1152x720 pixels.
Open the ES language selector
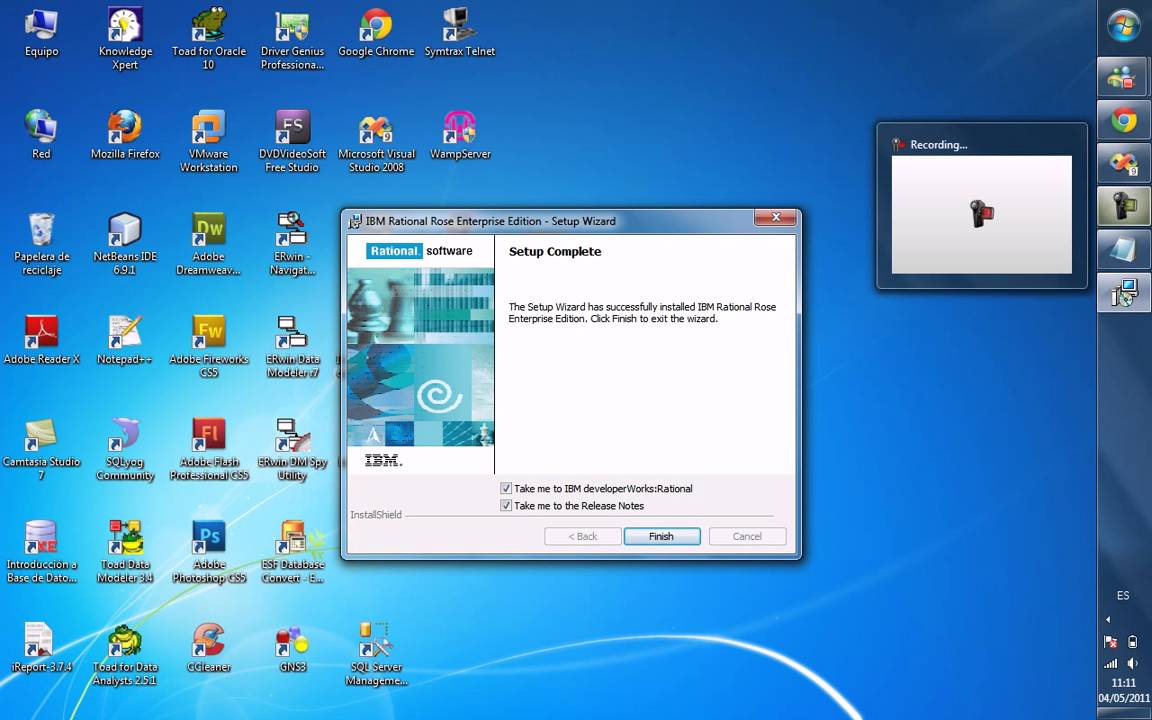tap(1122, 595)
